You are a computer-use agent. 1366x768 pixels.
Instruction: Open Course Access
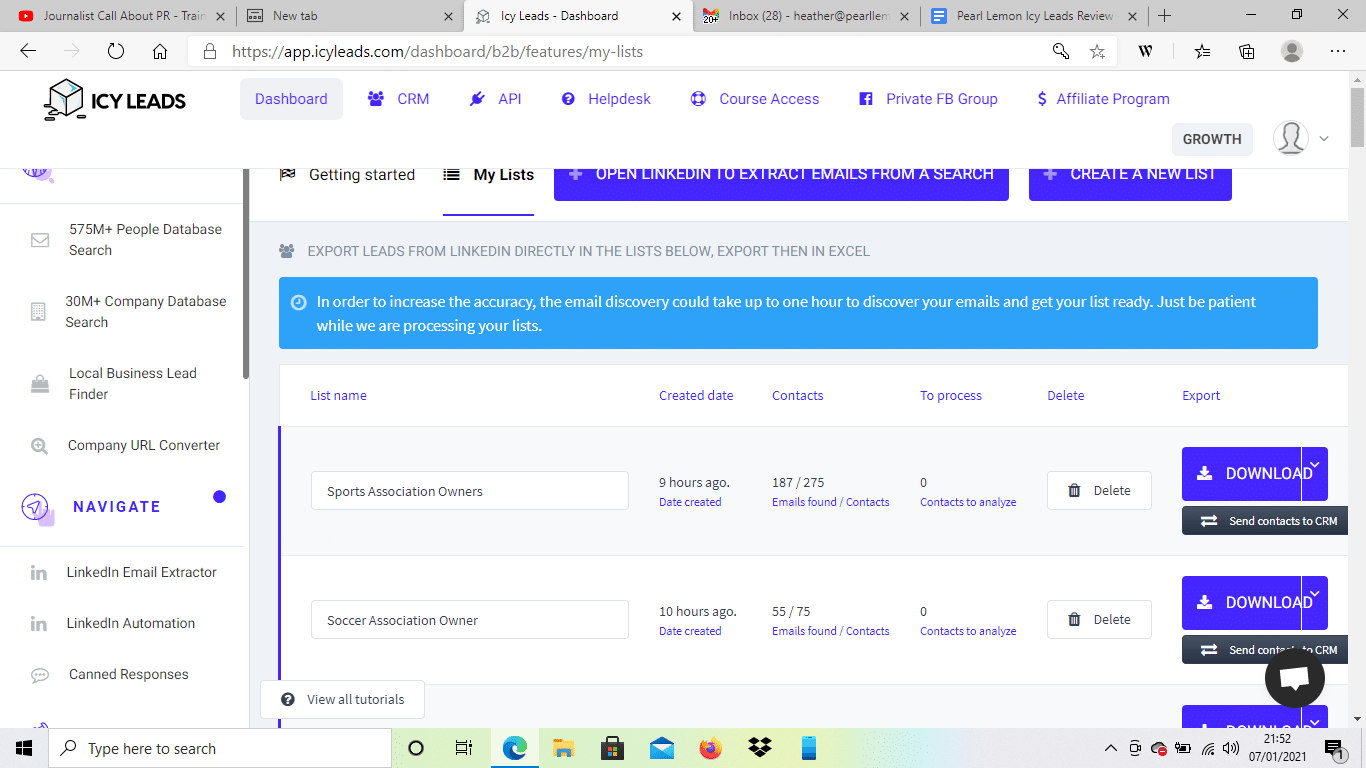755,99
